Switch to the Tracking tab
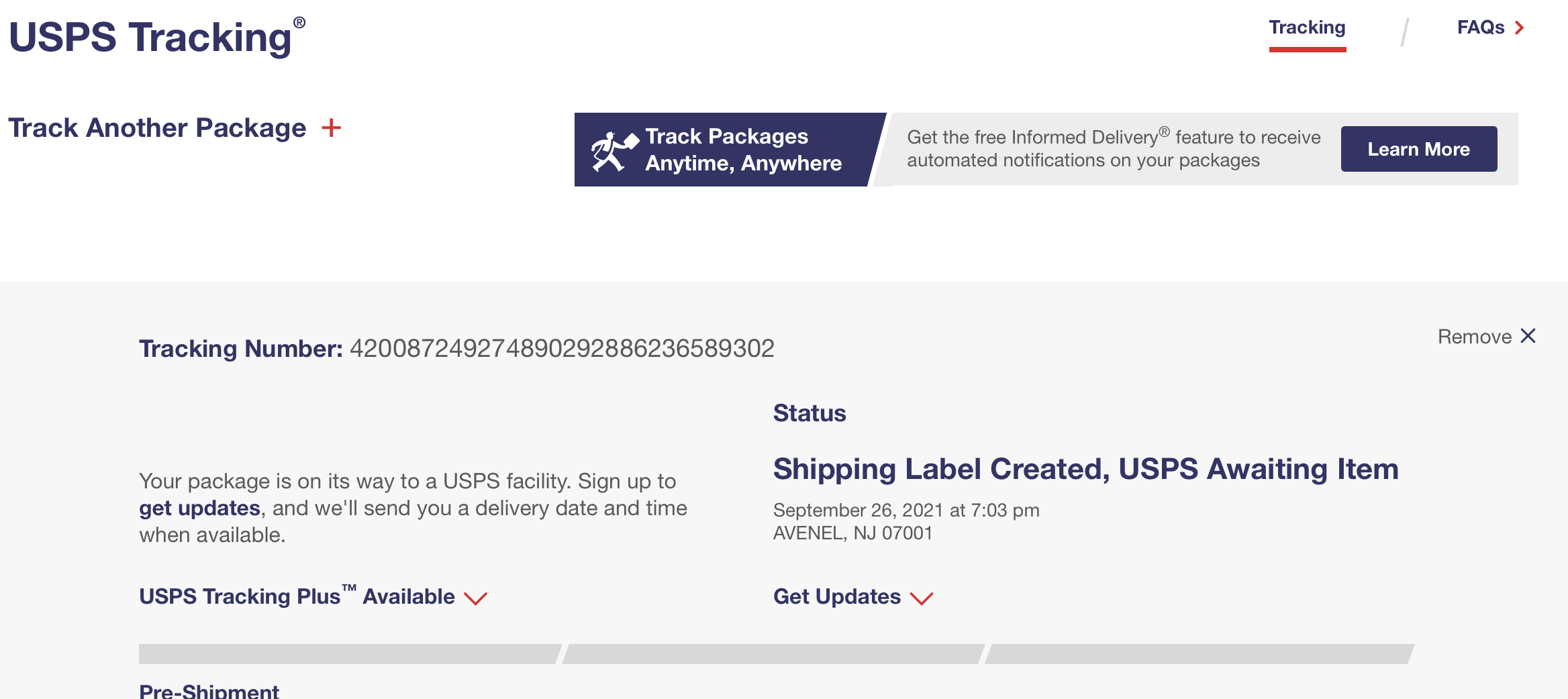The height and width of the screenshot is (699, 1568). [x=1307, y=28]
